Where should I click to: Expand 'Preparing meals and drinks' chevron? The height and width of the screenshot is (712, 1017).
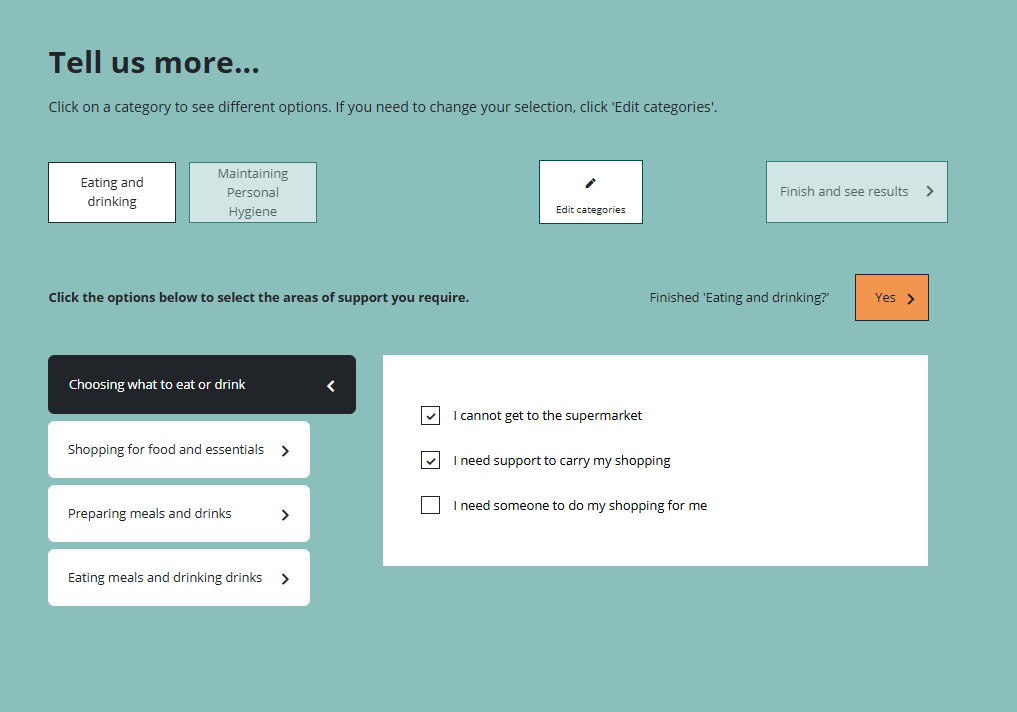(x=285, y=515)
